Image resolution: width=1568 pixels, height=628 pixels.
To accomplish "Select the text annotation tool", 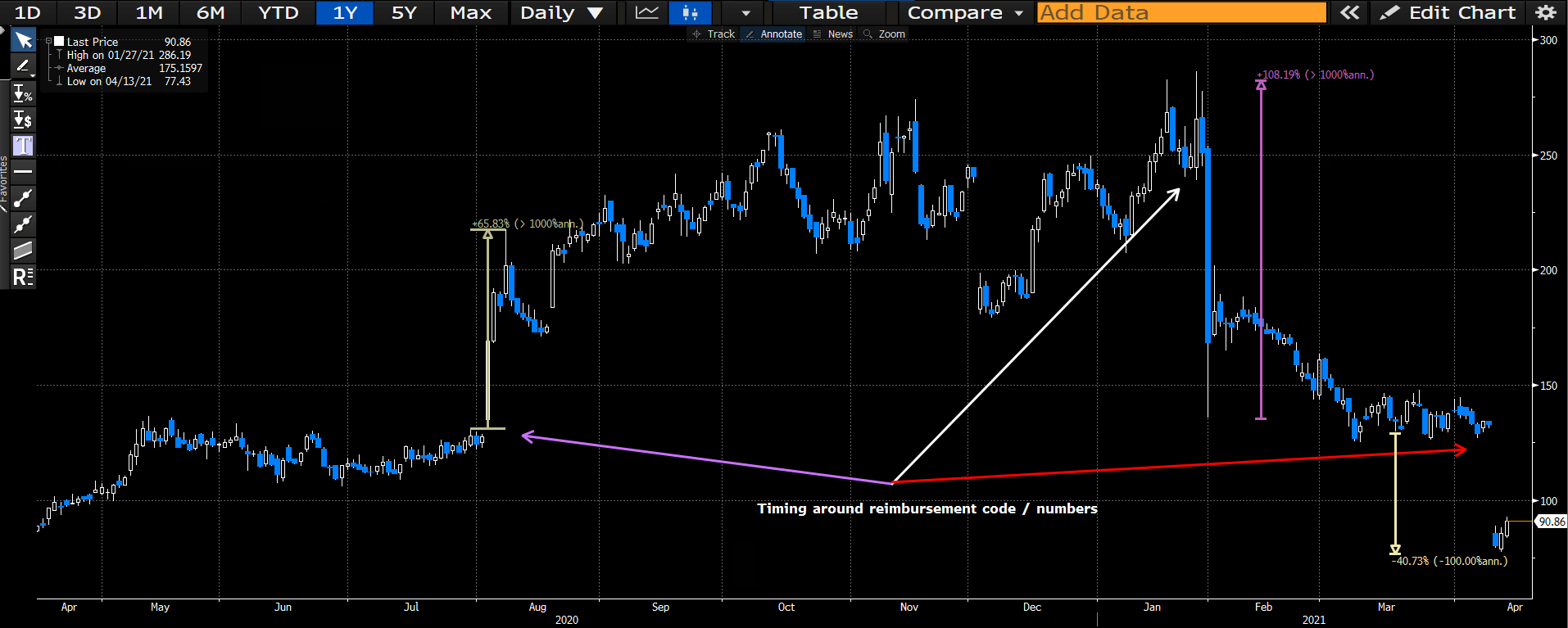I will [23, 146].
